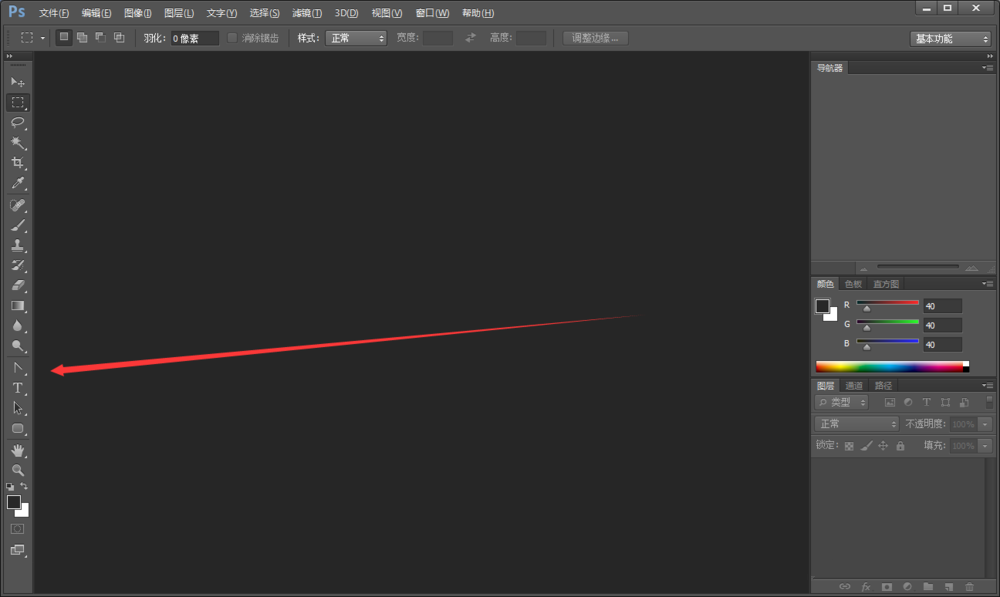Toggle lock transparent pixels

(x=849, y=446)
